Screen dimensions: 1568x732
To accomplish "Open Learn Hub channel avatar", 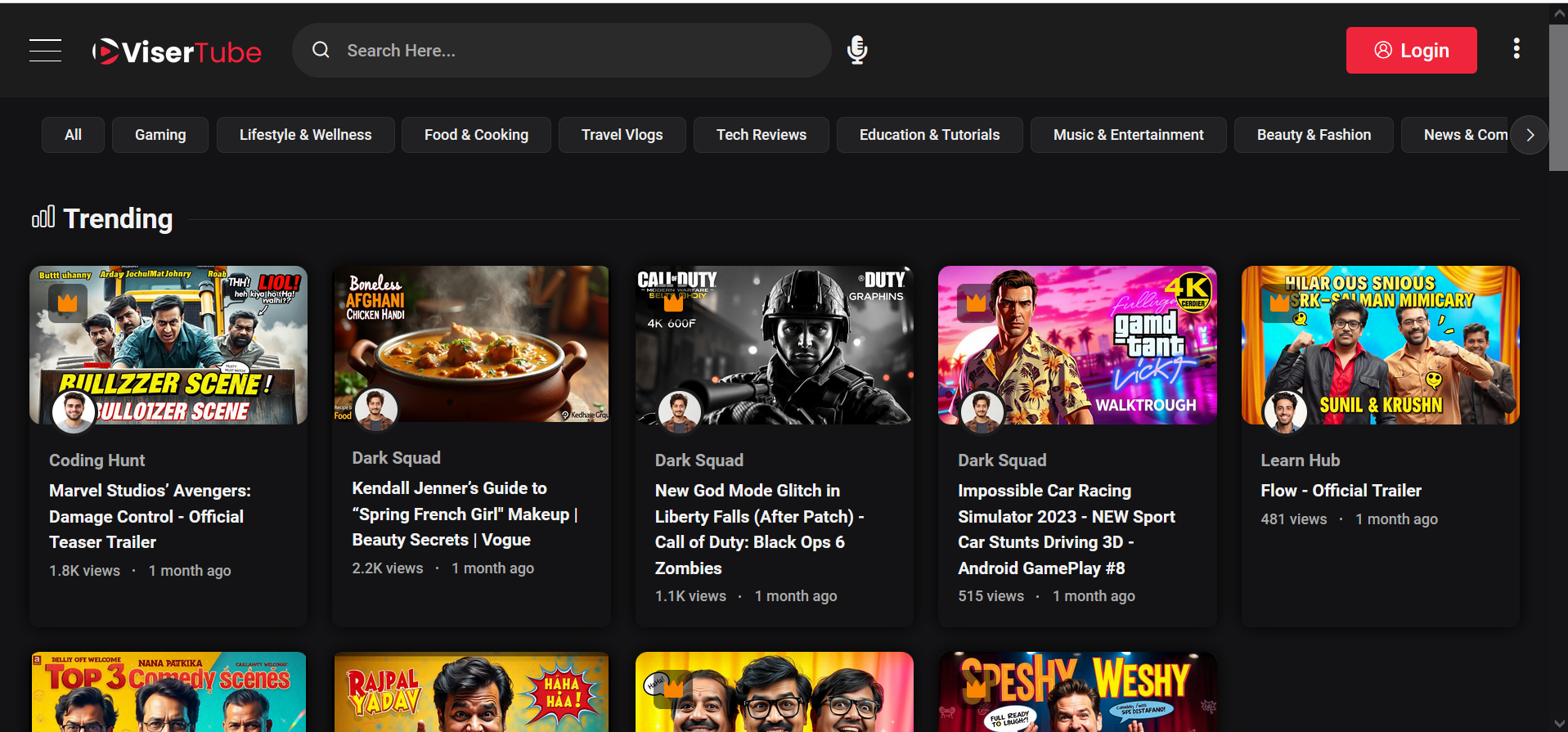I will click(1285, 411).
